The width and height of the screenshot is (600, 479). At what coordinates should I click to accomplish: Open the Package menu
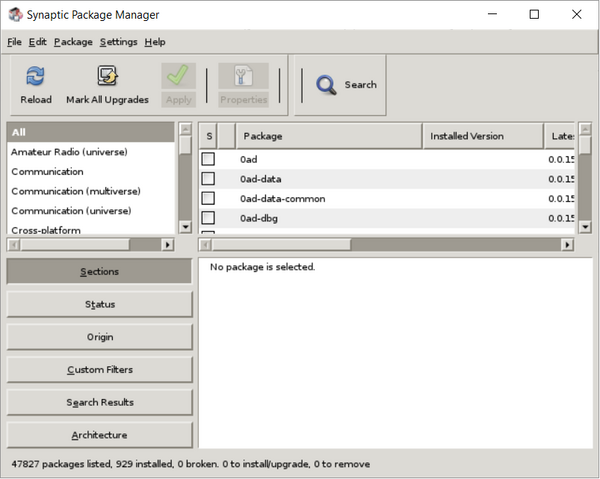pos(73,42)
